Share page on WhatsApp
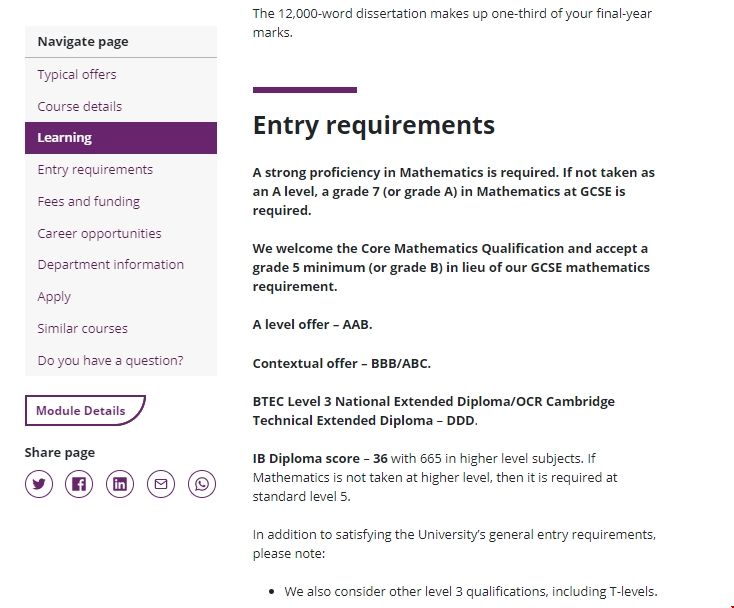Screen dimensions: 734x608 (x=202, y=485)
